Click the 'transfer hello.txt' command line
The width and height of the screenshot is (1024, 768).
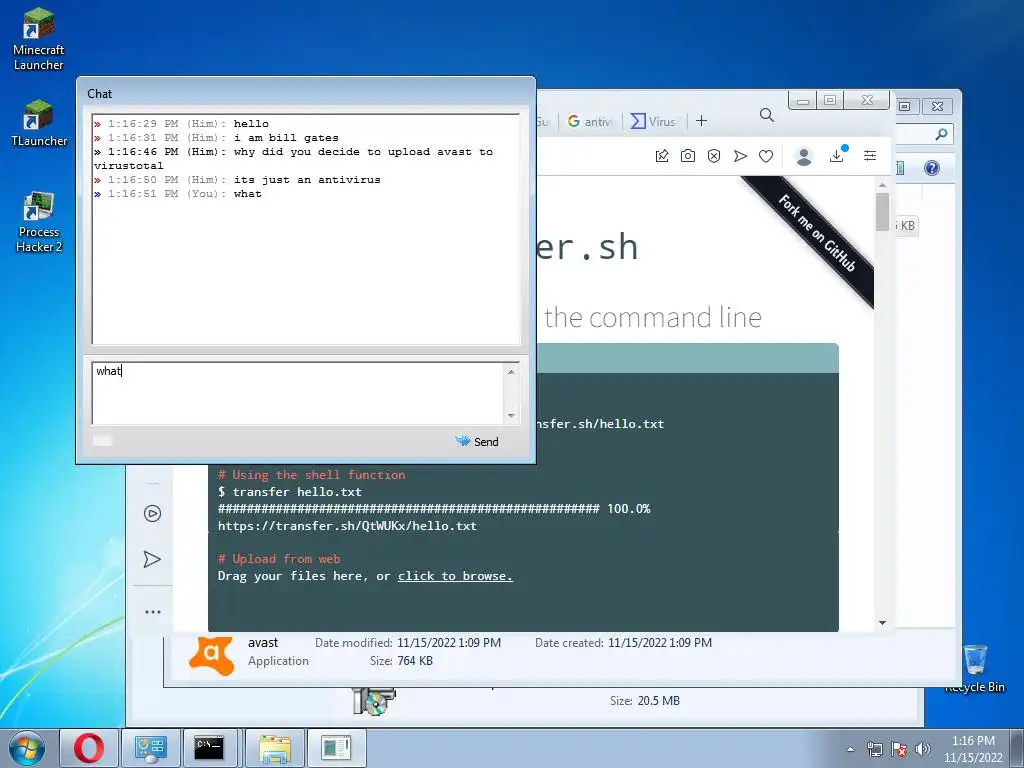pyautogui.click(x=290, y=492)
